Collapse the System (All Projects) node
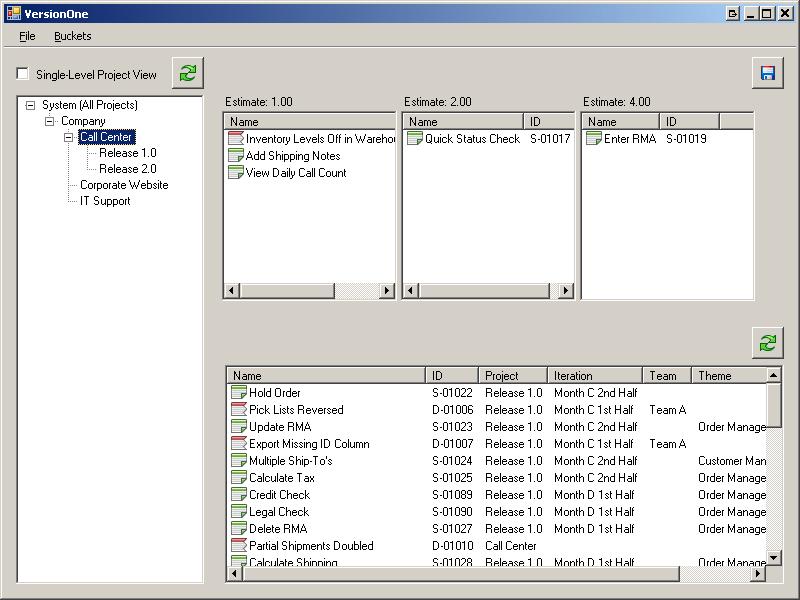 pyautogui.click(x=31, y=105)
